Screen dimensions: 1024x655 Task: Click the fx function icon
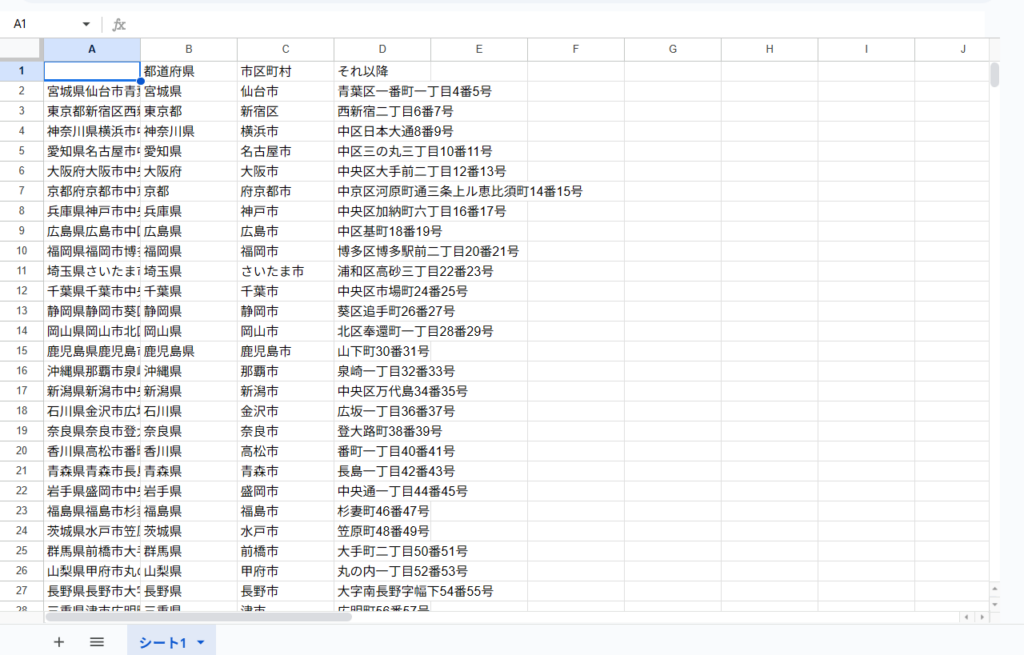[119, 24]
